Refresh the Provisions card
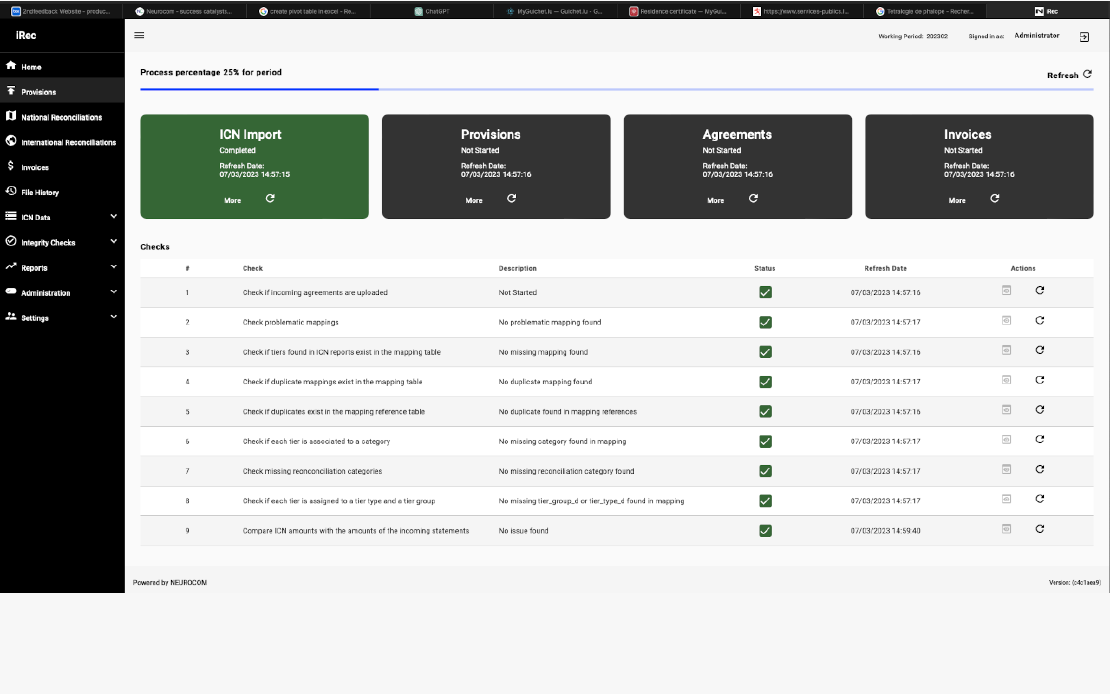This screenshot has width=1110, height=694. point(511,198)
